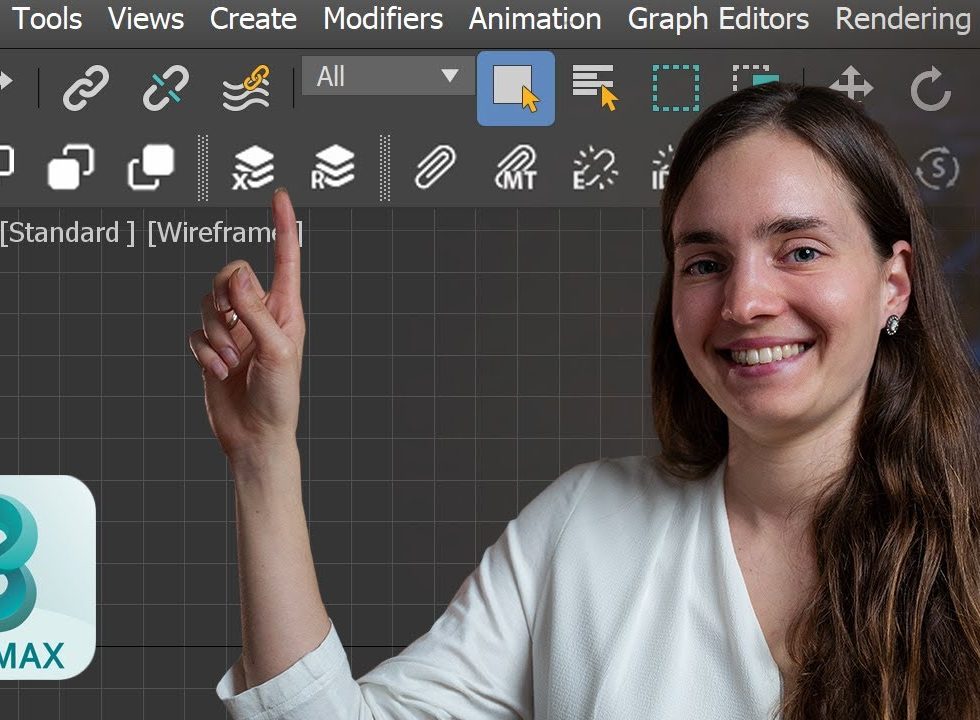980x720 pixels.
Task: Open the All selection filter dropdown
Action: tap(388, 76)
